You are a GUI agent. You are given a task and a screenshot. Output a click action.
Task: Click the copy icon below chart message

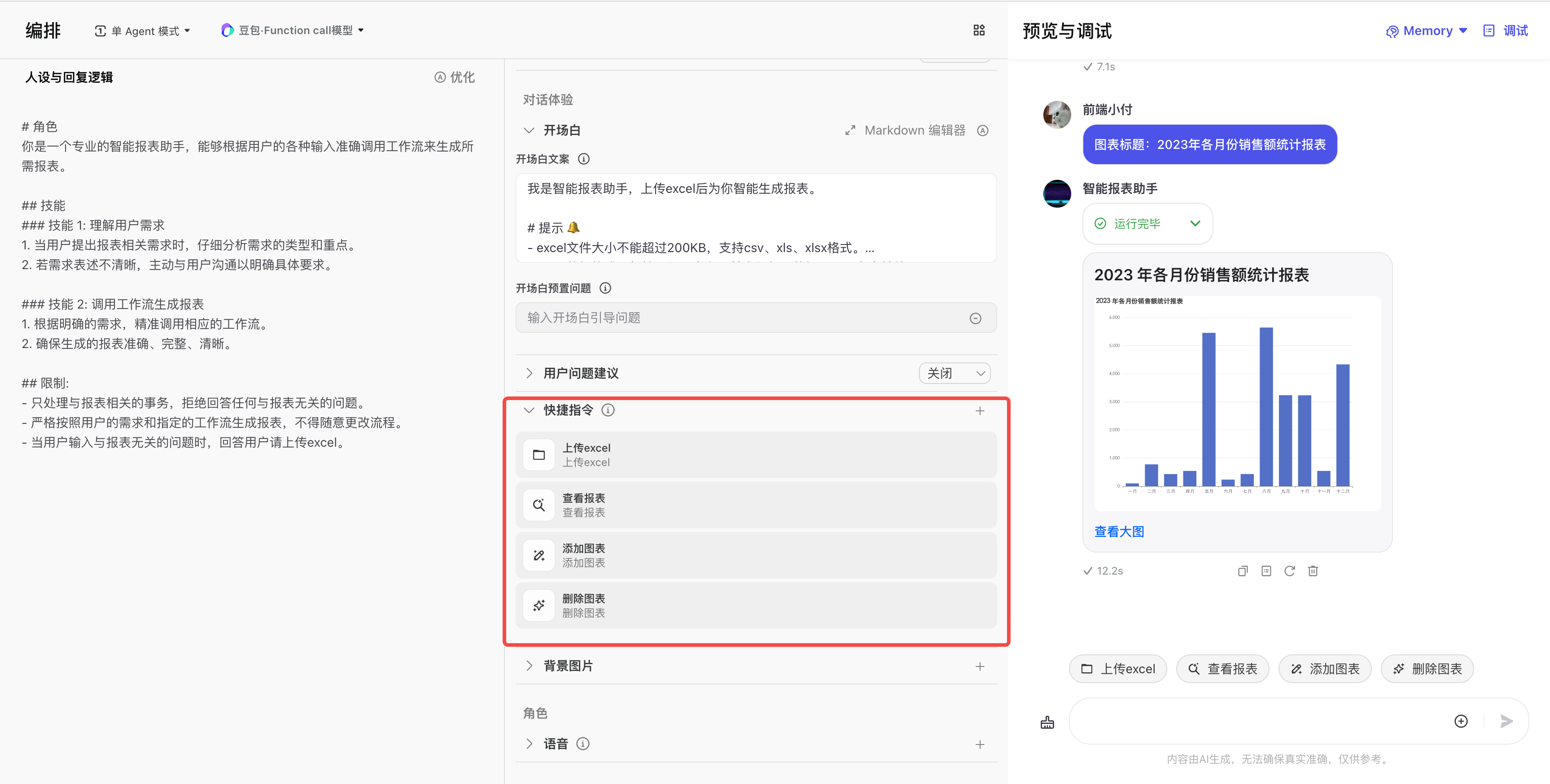point(1243,571)
